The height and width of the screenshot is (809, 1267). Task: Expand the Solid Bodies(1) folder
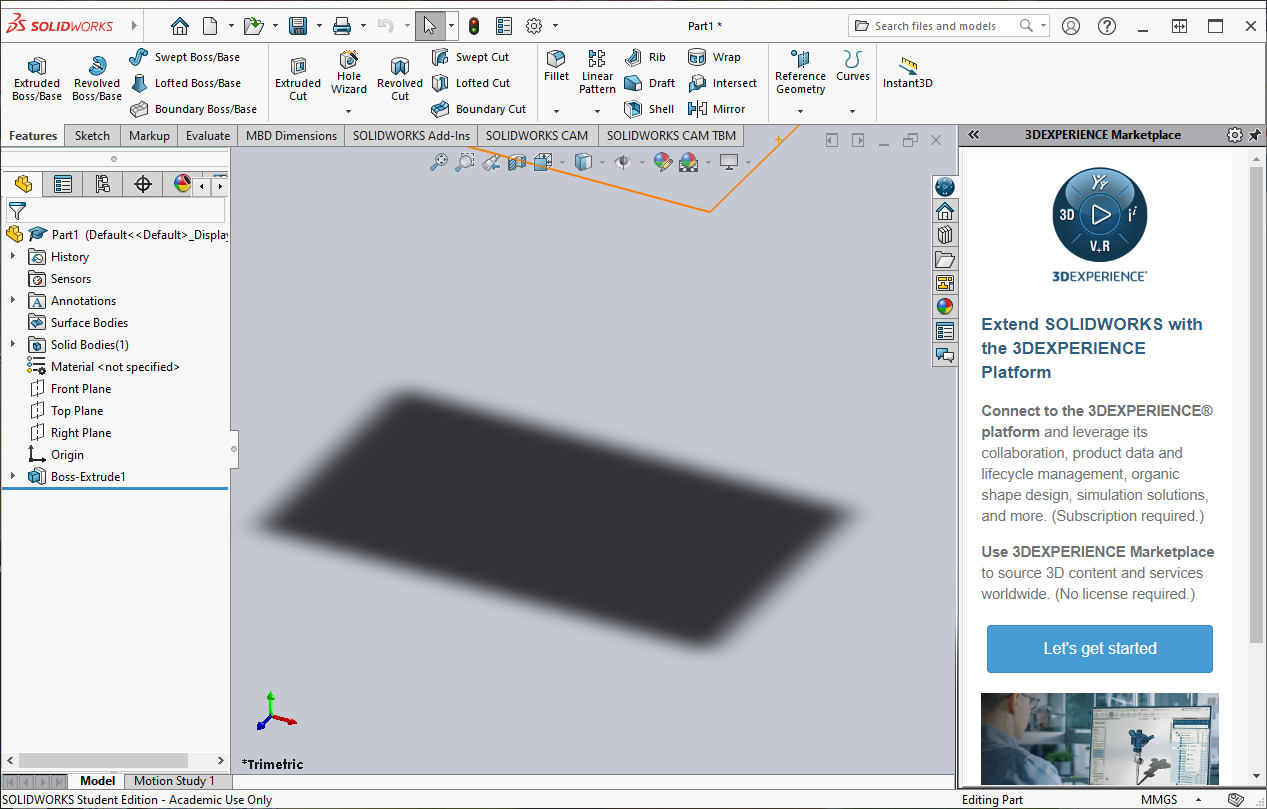(x=13, y=345)
